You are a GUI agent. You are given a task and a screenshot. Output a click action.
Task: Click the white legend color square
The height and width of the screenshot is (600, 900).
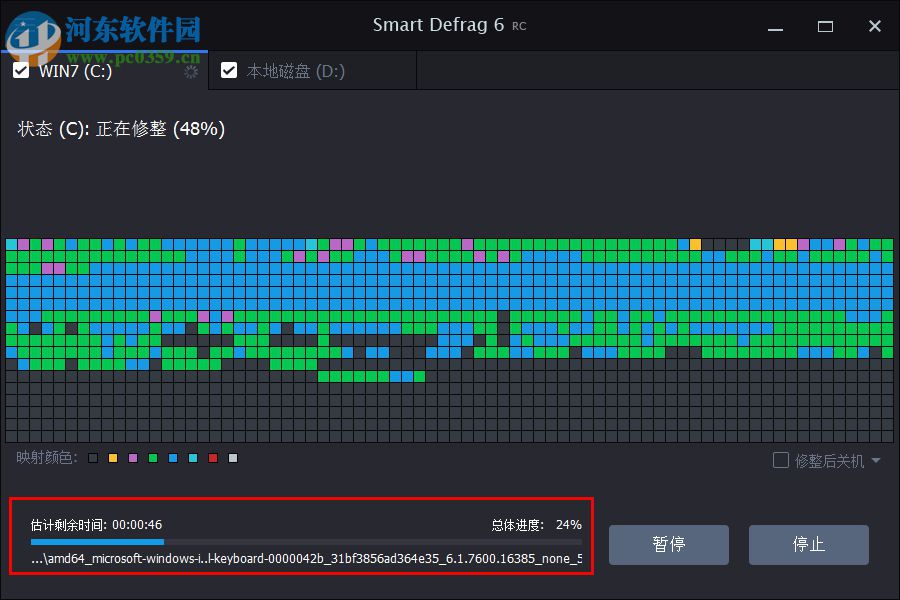pos(232,458)
